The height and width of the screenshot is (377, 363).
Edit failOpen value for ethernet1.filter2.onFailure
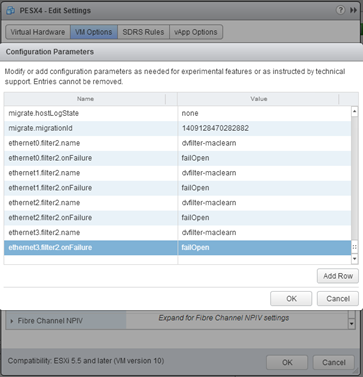pyautogui.click(x=264, y=188)
